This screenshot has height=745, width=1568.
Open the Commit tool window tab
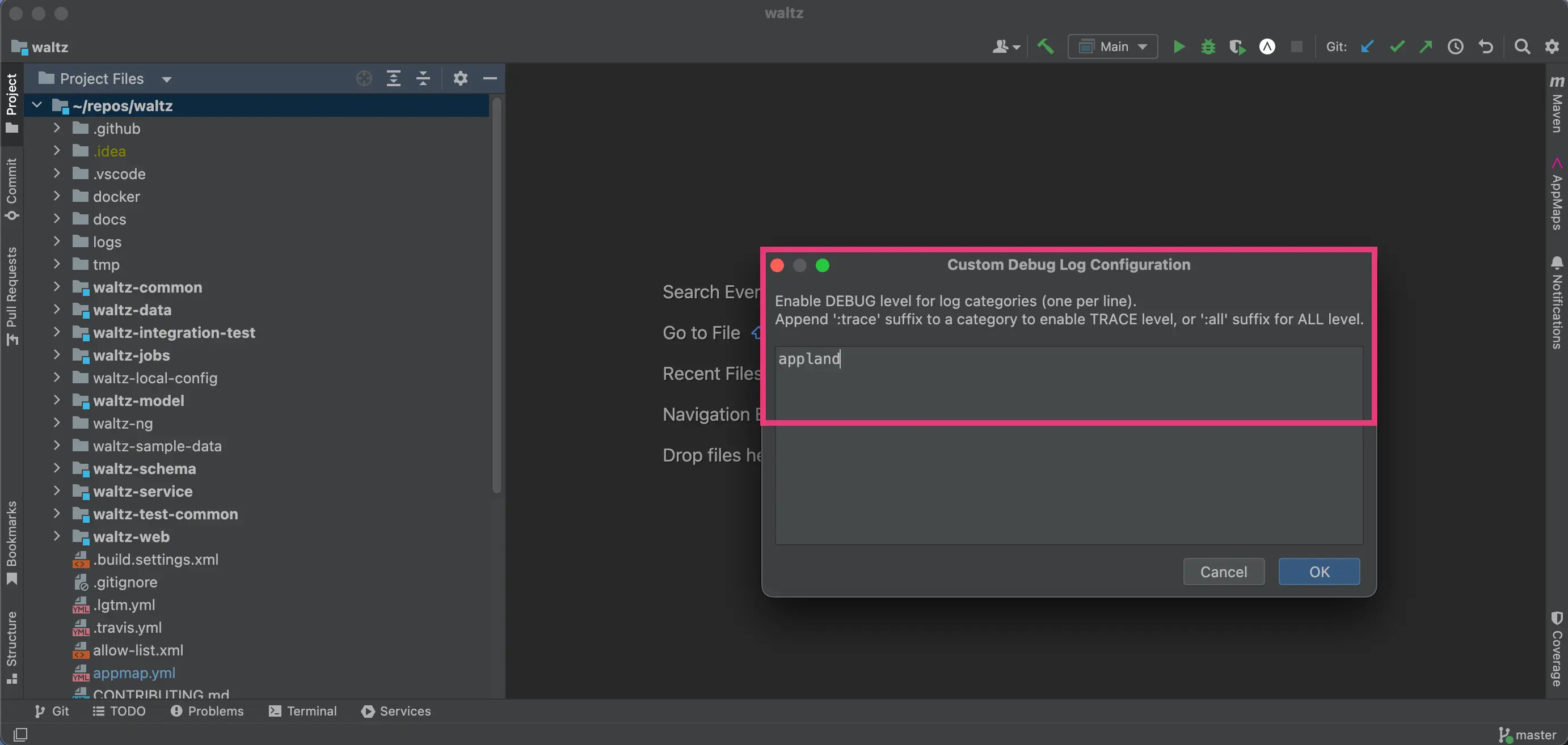click(x=11, y=189)
